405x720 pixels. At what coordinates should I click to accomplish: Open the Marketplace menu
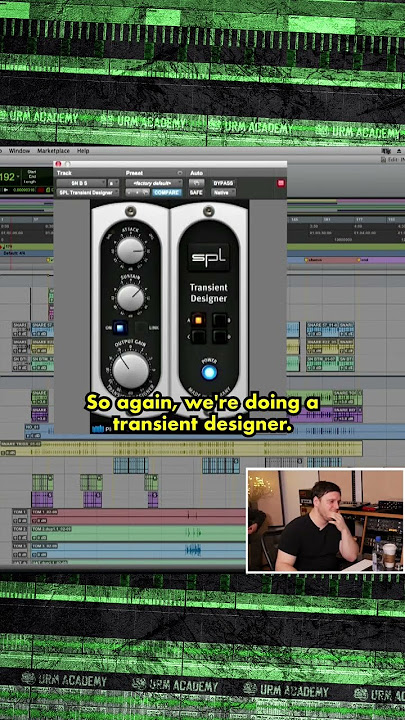point(53,151)
